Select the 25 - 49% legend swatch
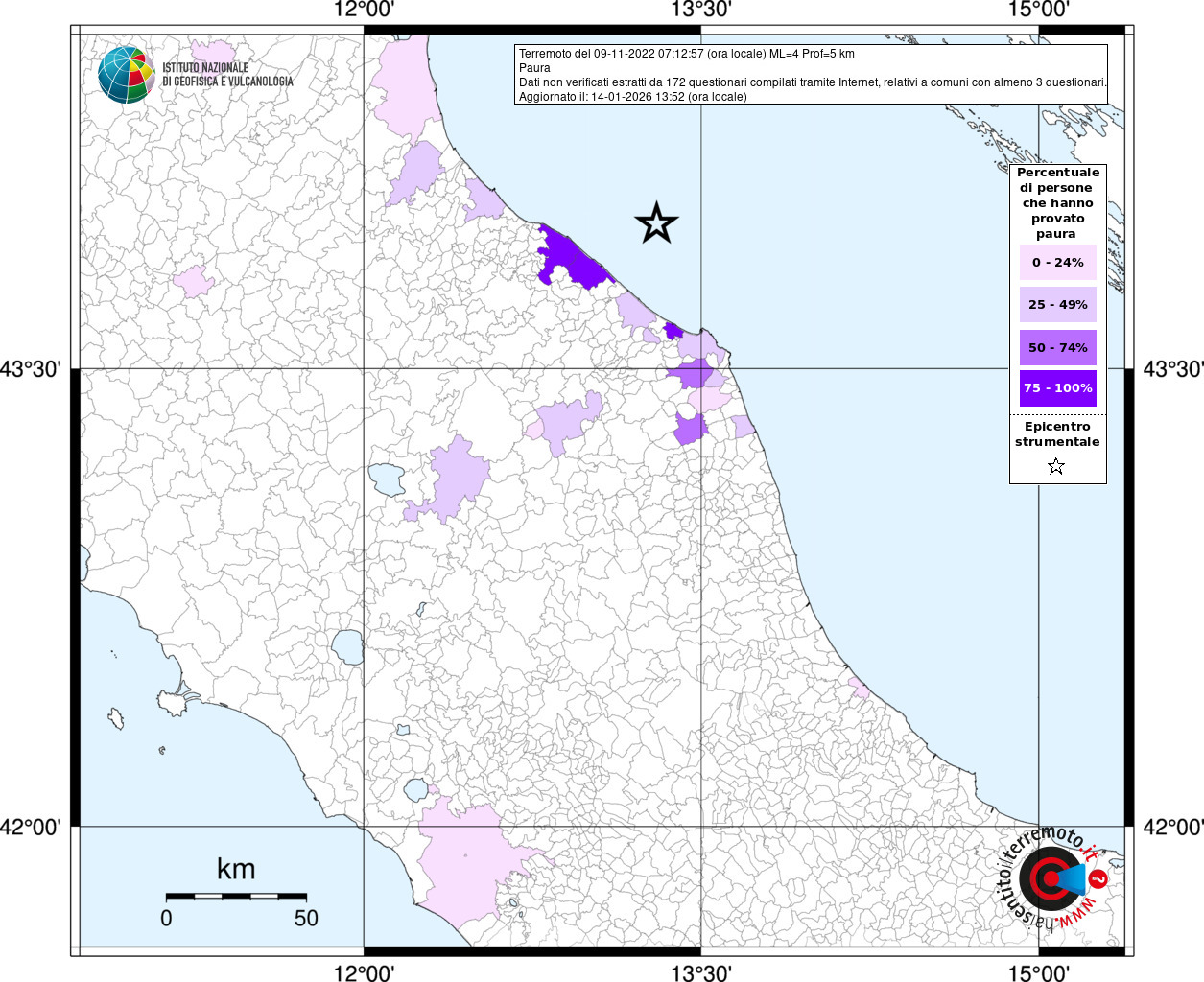The height and width of the screenshot is (982, 1204). tap(1058, 304)
